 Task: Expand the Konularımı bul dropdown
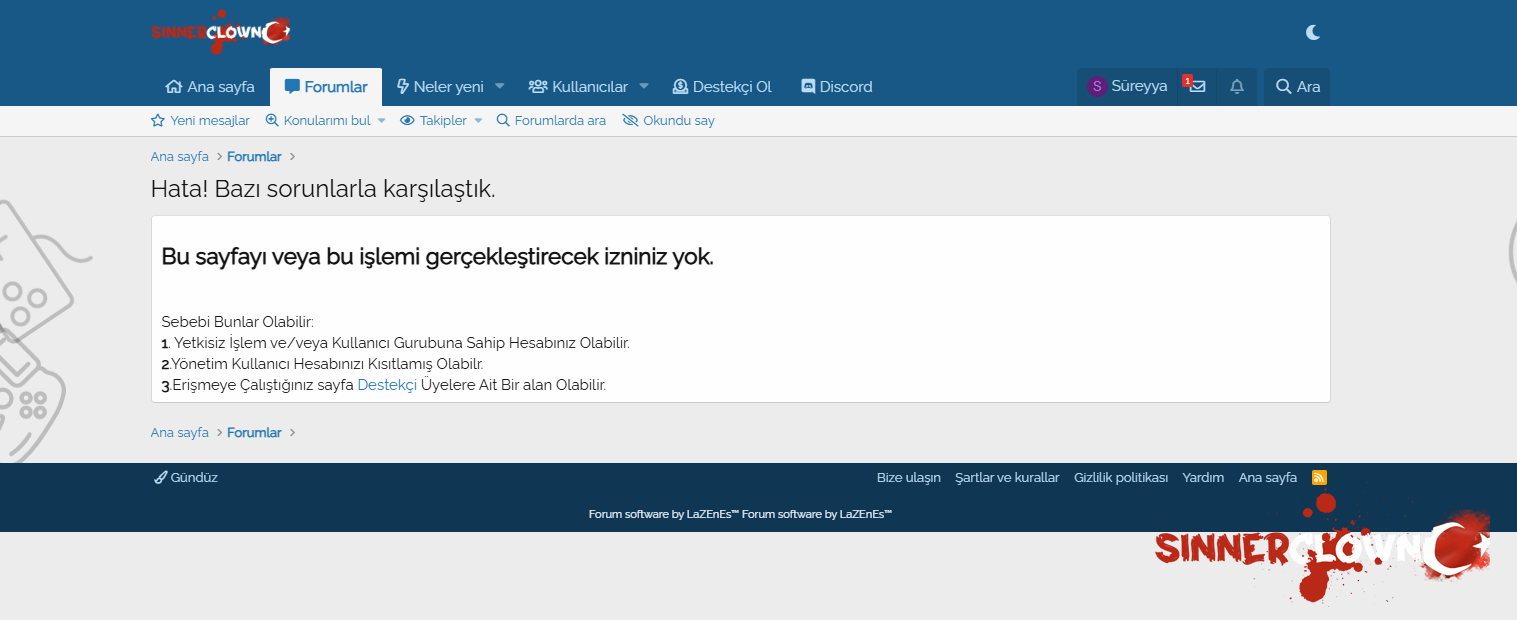pos(381,121)
